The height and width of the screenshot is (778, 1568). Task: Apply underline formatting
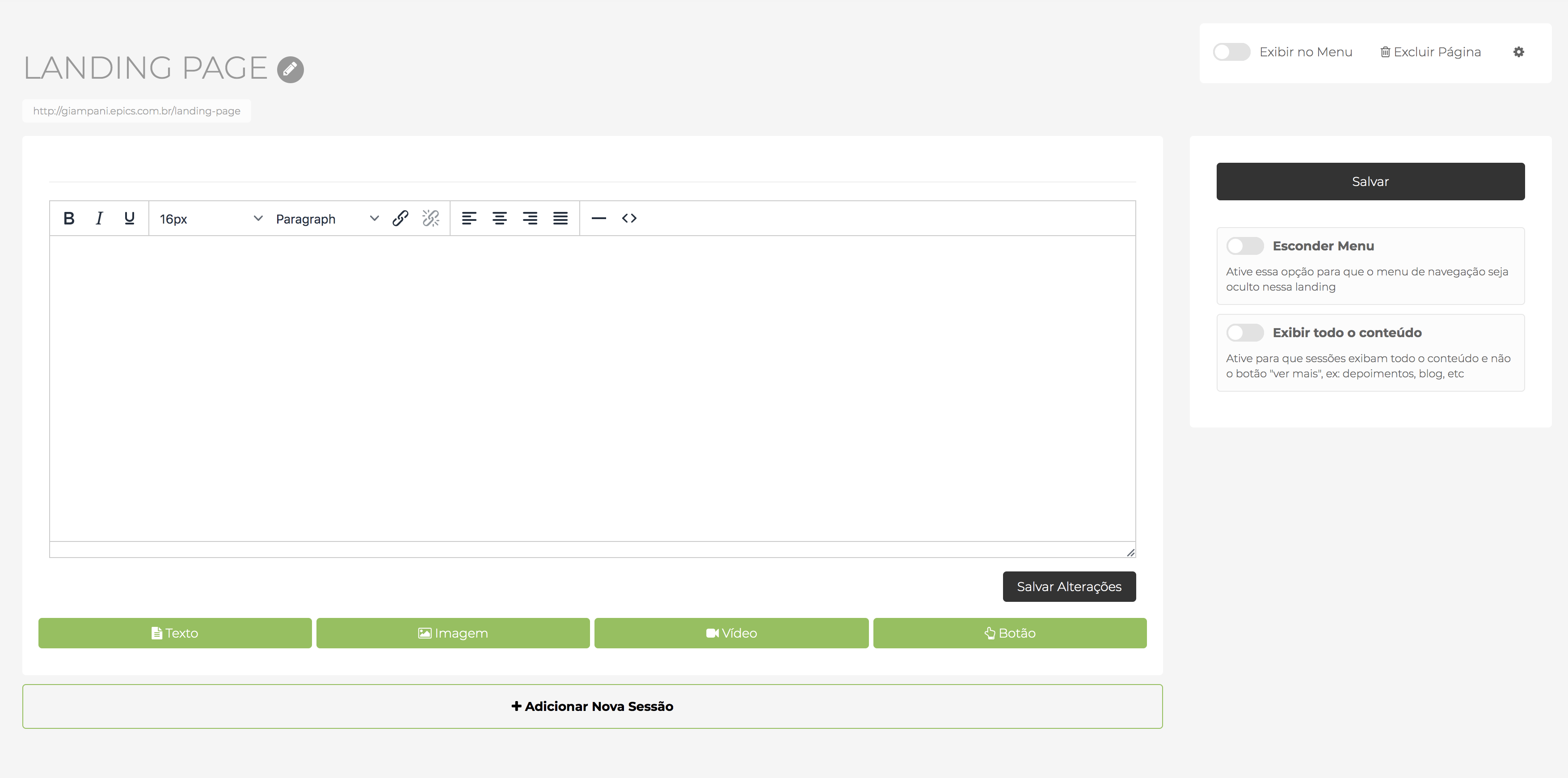(x=129, y=218)
